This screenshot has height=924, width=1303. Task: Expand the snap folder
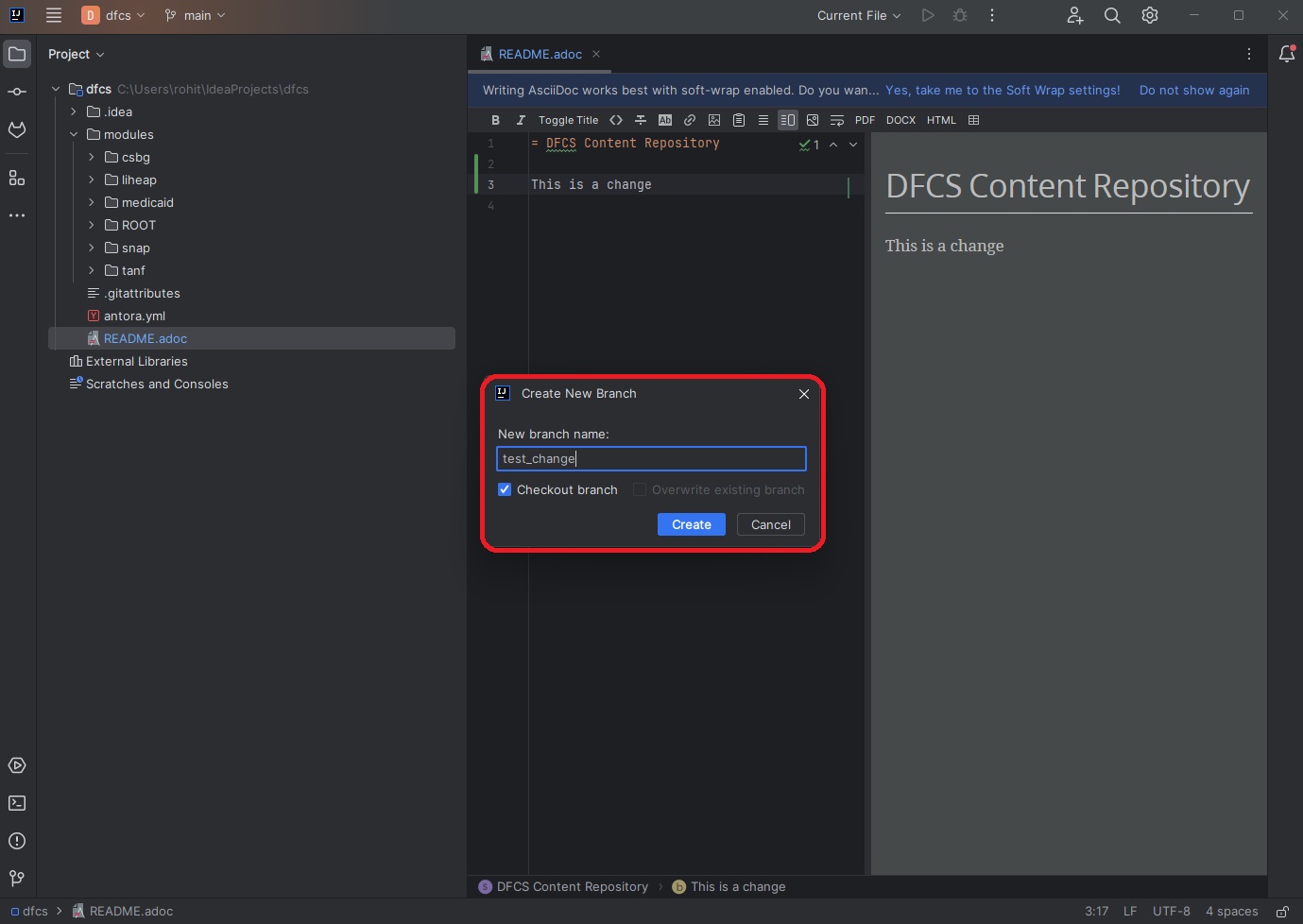(92, 248)
